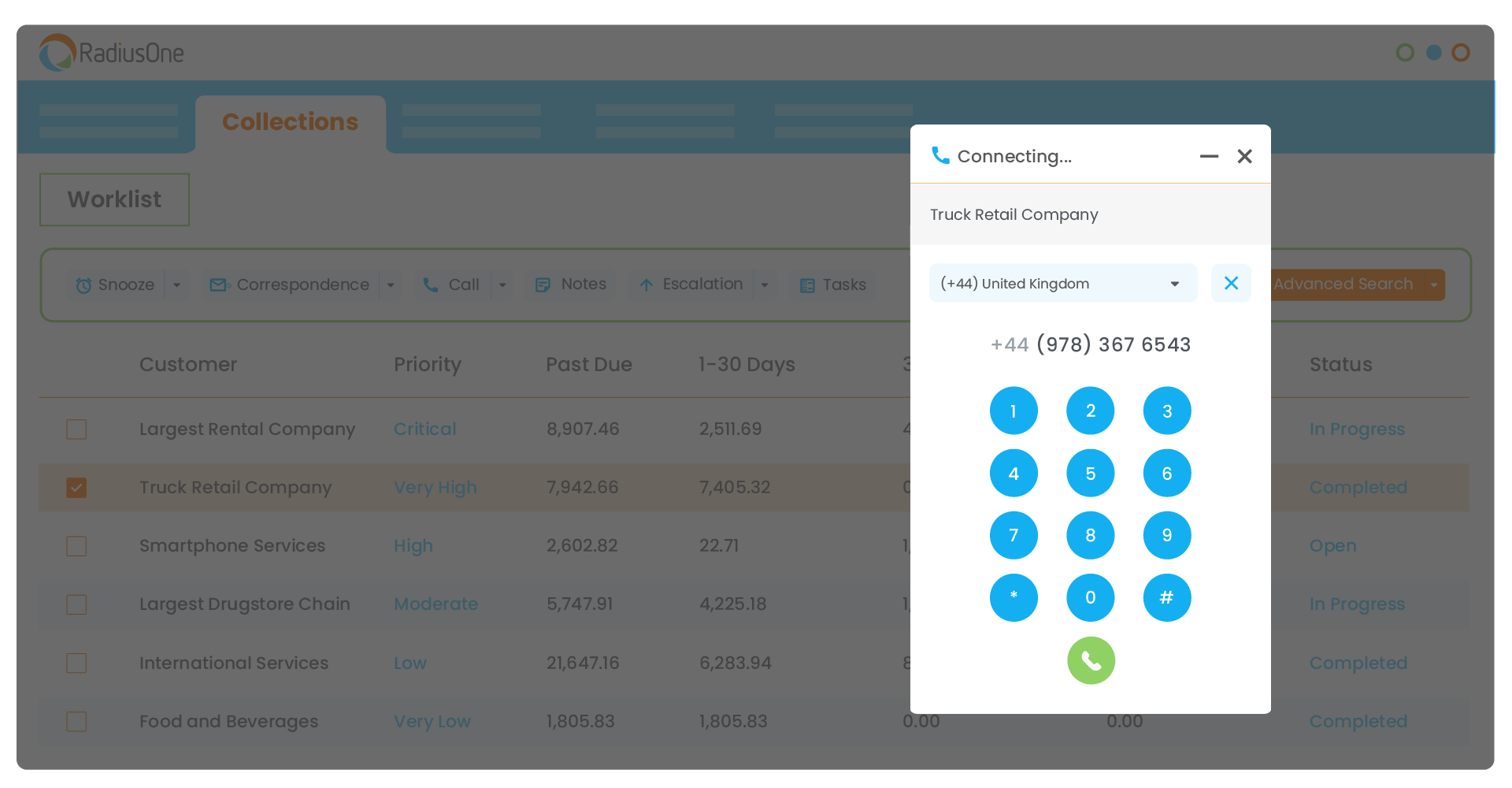Uncheck the Truck Retail Company row
The width and height of the screenshot is (1512, 788).
point(76,487)
